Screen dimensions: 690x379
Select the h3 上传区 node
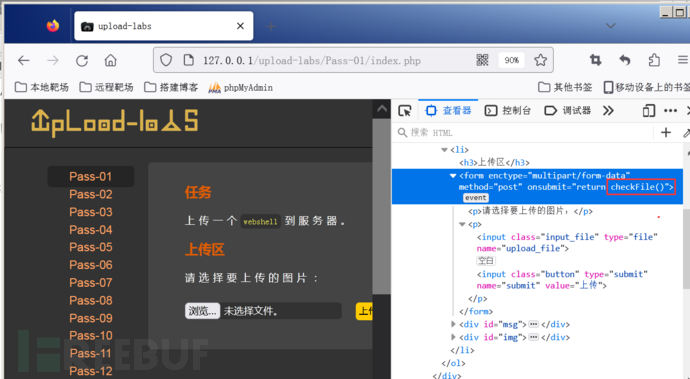pyautogui.click(x=494, y=162)
